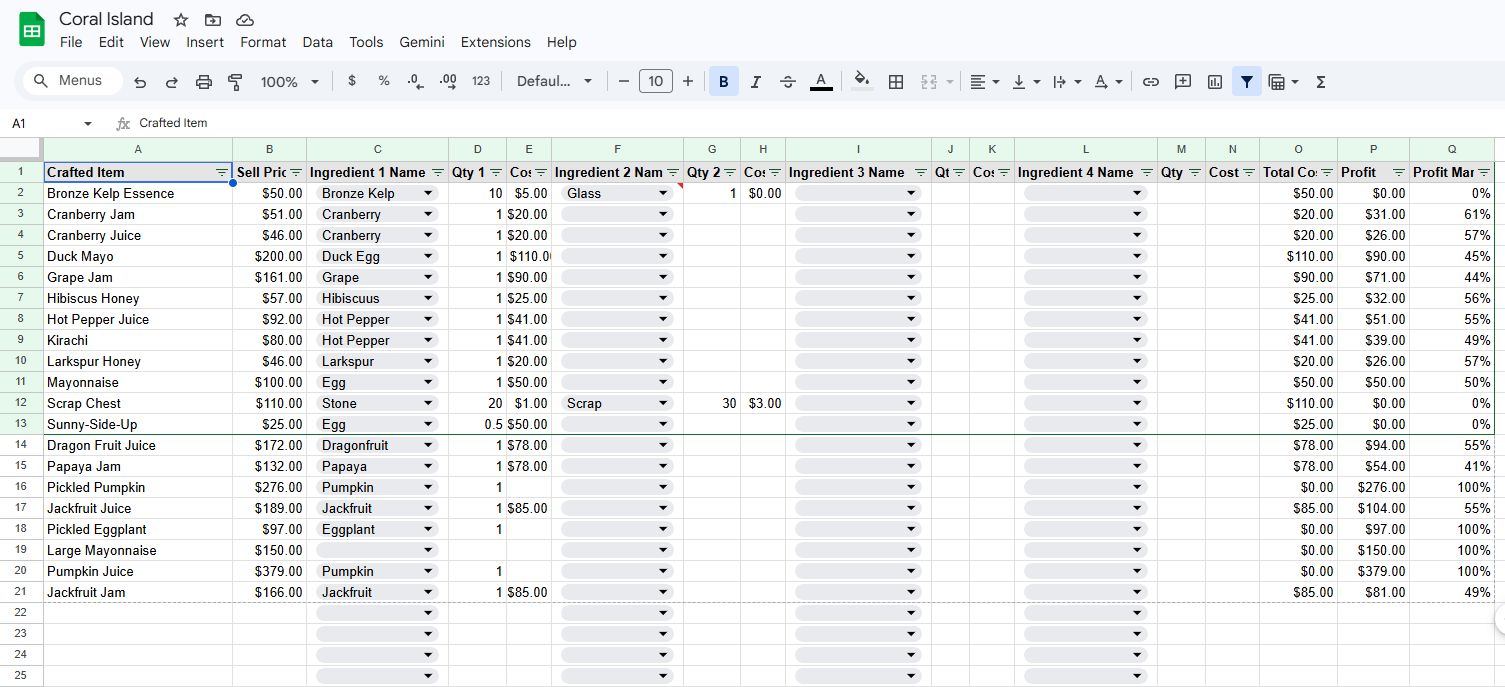Select the Paint format tool
The image size is (1505, 687).
coord(236,82)
